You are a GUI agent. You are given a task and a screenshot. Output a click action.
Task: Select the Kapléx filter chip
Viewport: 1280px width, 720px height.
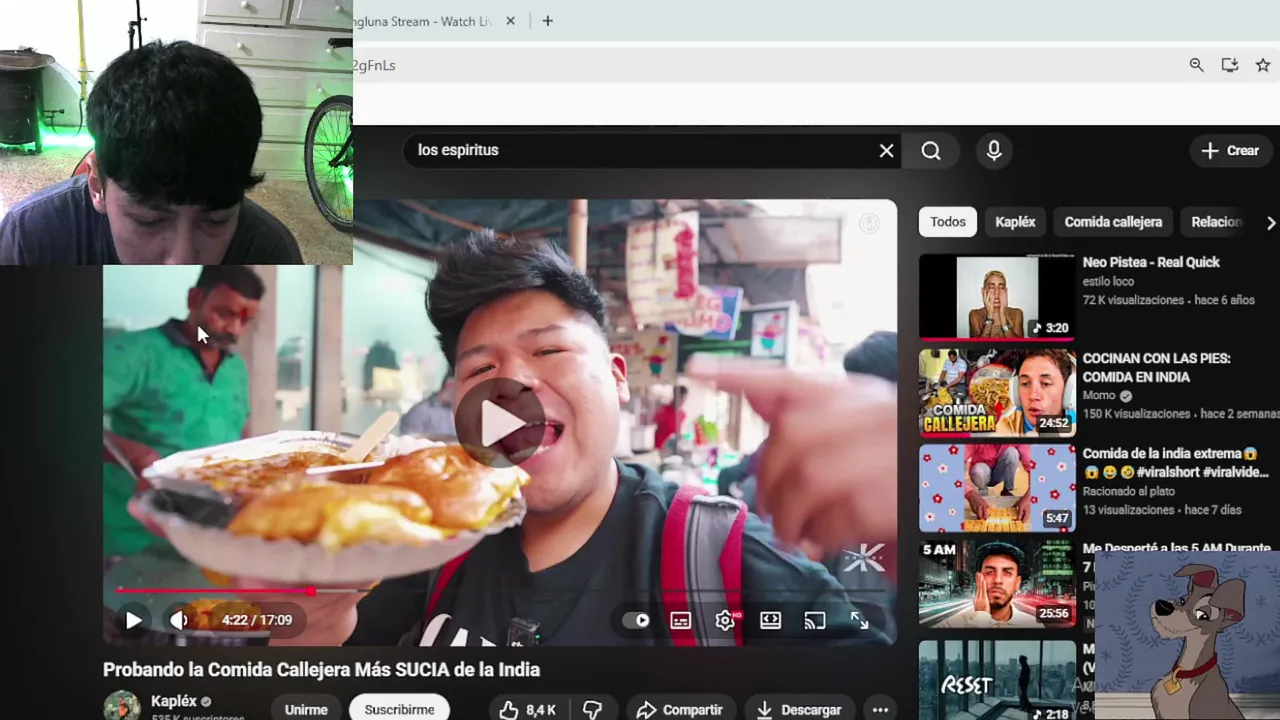coord(1015,222)
